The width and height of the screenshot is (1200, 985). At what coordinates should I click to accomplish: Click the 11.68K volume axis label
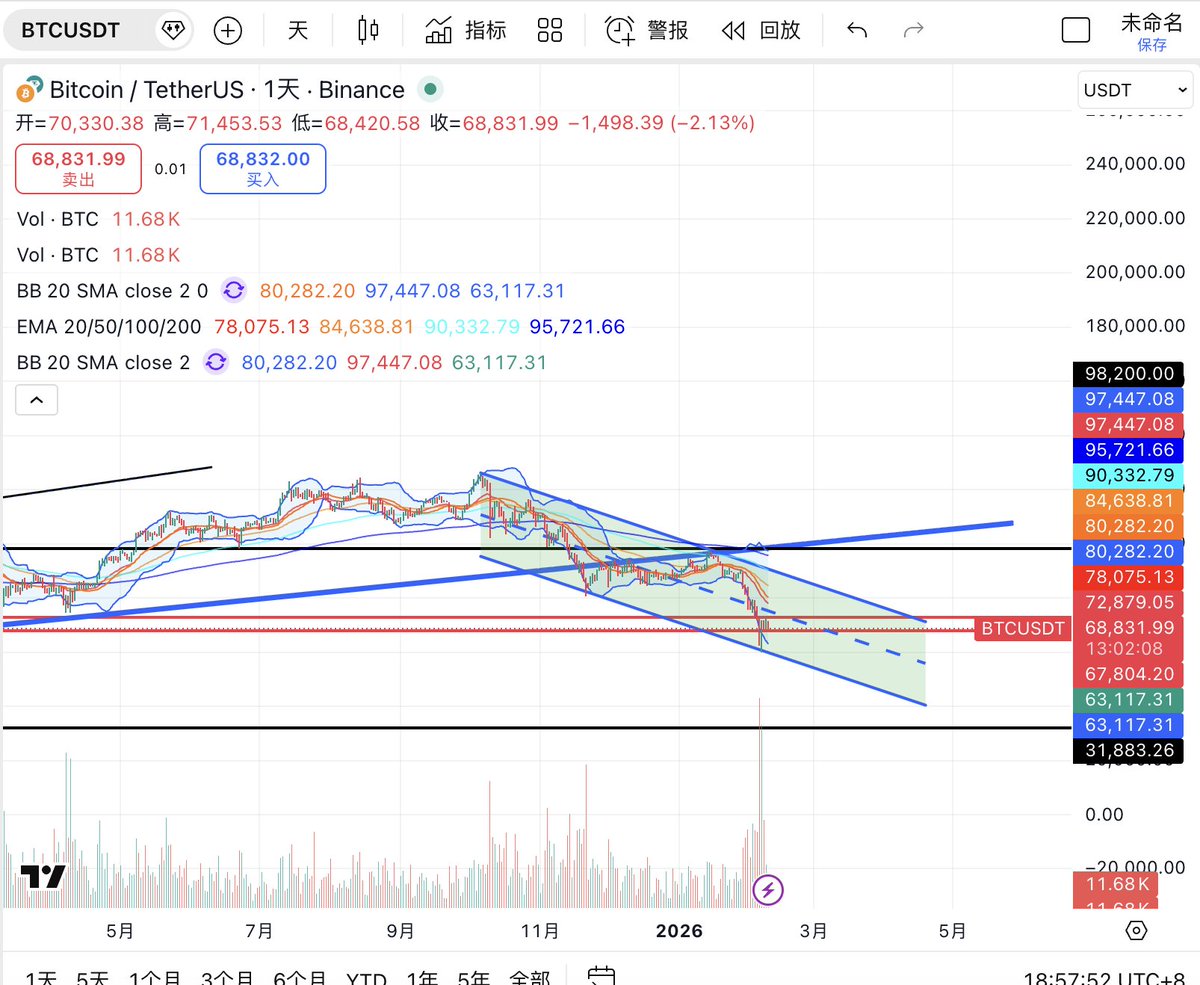coord(1115,884)
